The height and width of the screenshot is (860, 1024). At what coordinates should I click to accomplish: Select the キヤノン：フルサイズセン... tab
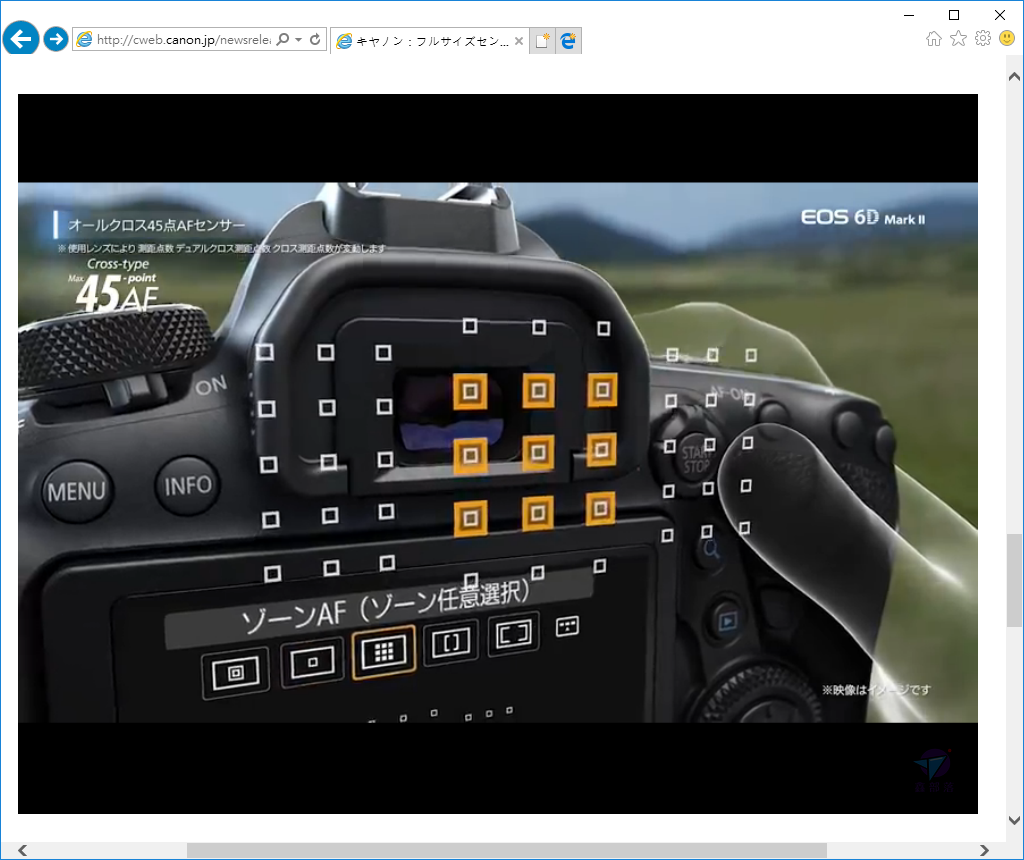click(430, 40)
